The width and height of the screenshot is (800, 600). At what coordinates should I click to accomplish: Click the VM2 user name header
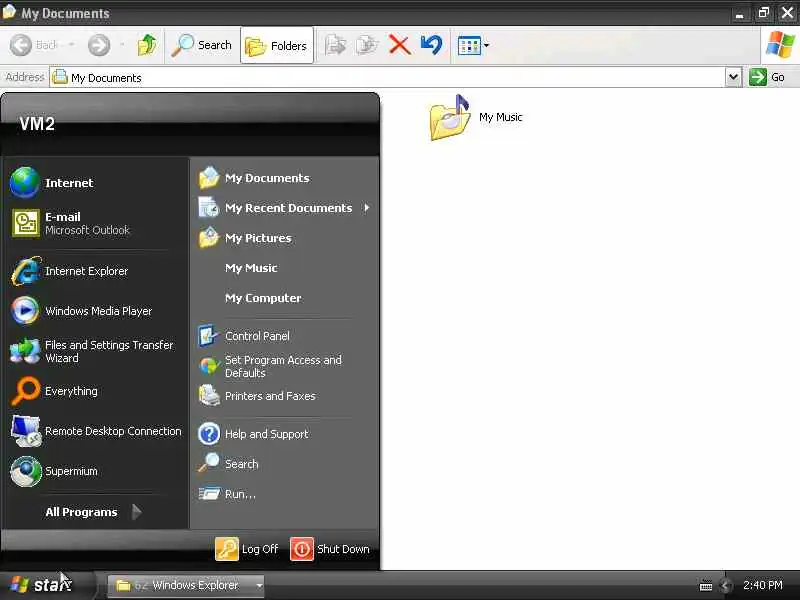tap(37, 123)
